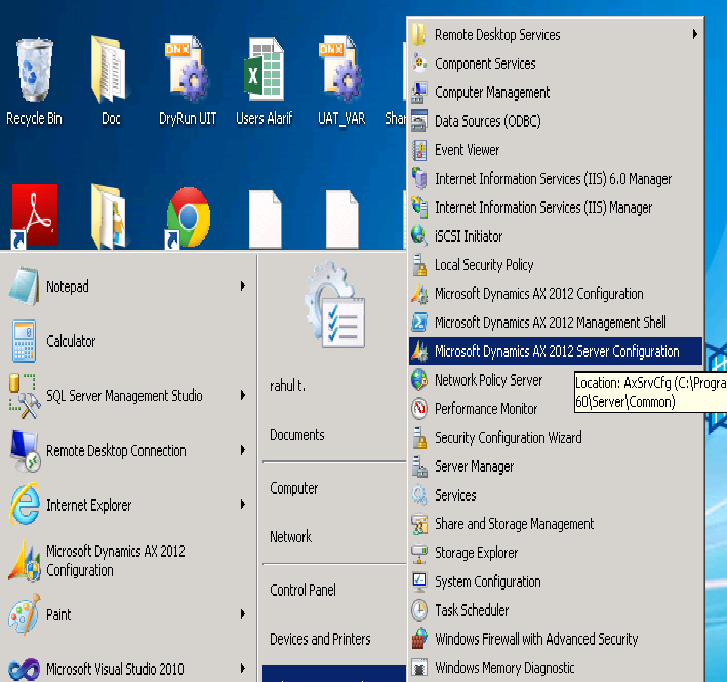The image size is (727, 682).
Task: Open Control Panel from Start menu
Action: pyautogui.click(x=303, y=590)
